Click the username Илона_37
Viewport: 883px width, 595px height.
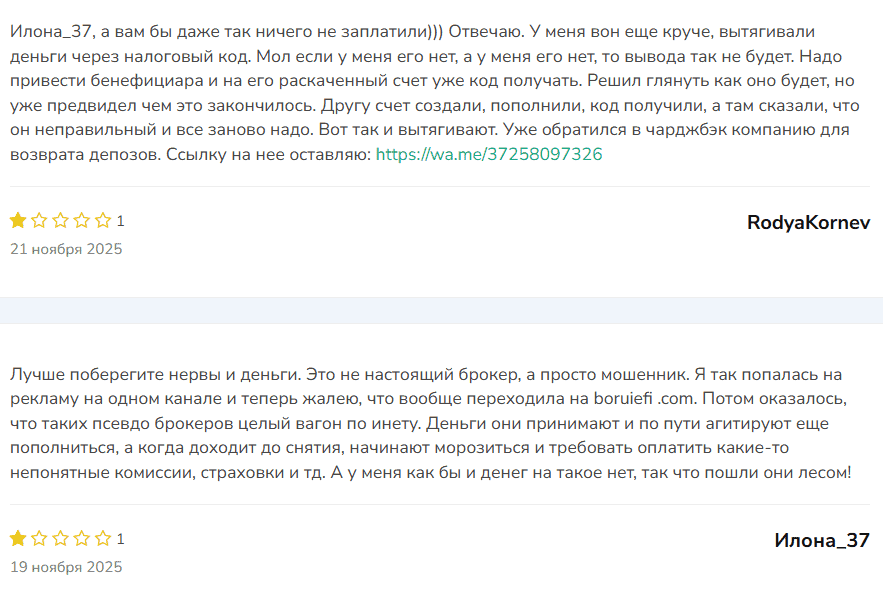coord(823,538)
